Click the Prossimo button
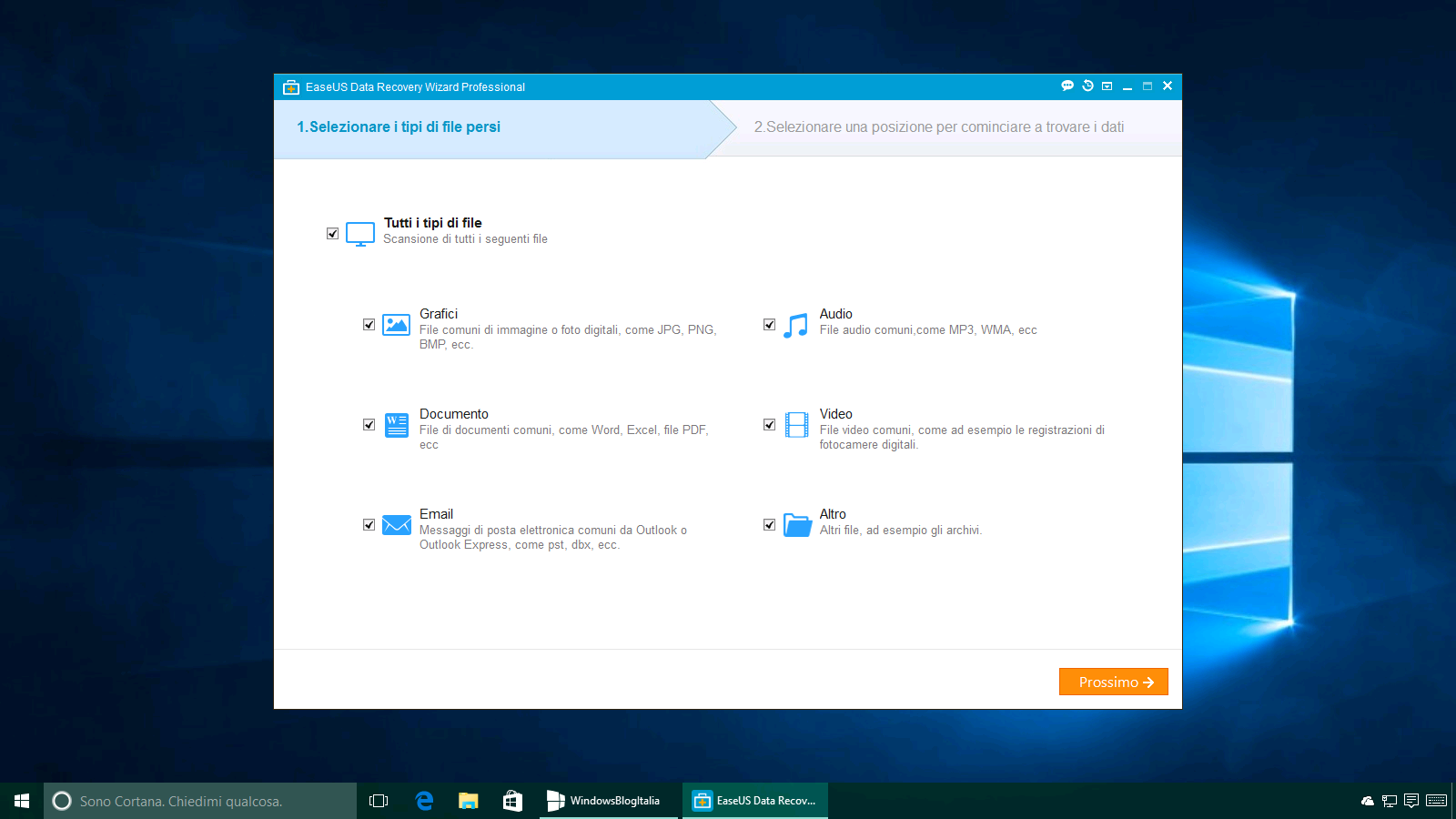 [x=1114, y=682]
